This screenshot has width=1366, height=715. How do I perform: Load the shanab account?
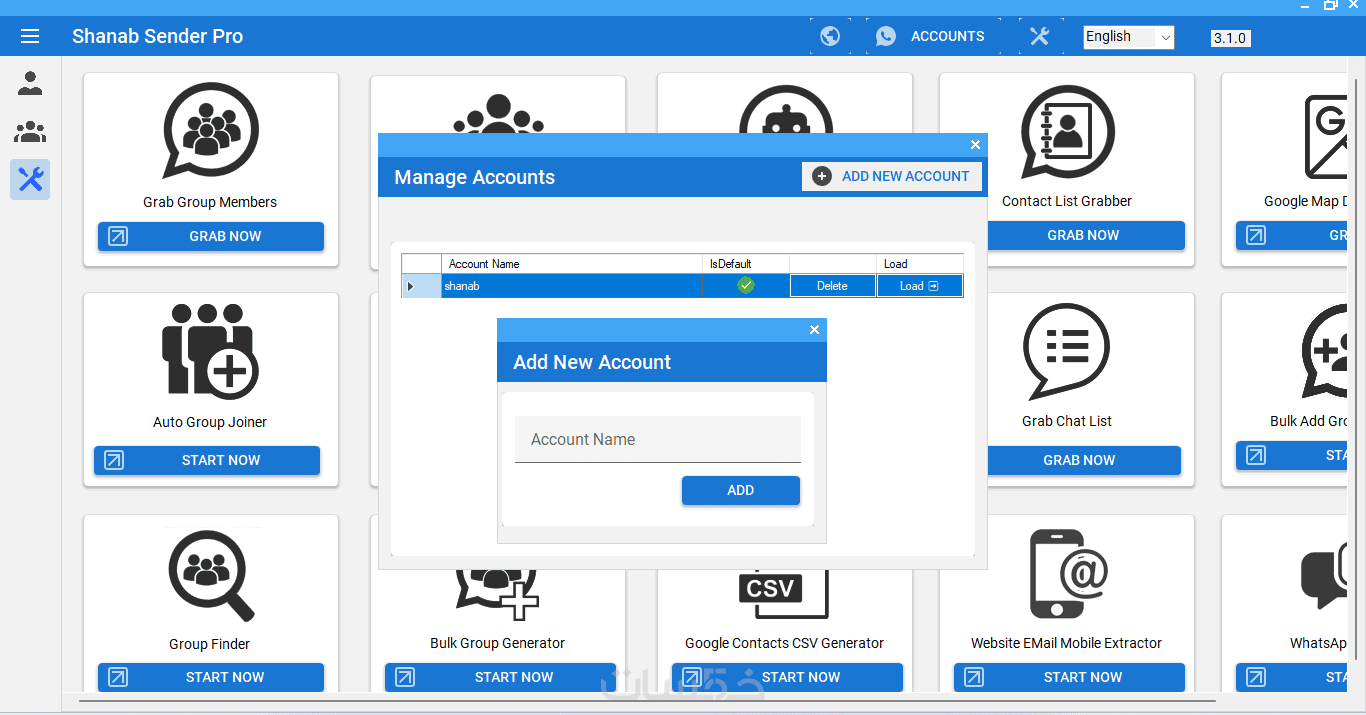click(919, 286)
